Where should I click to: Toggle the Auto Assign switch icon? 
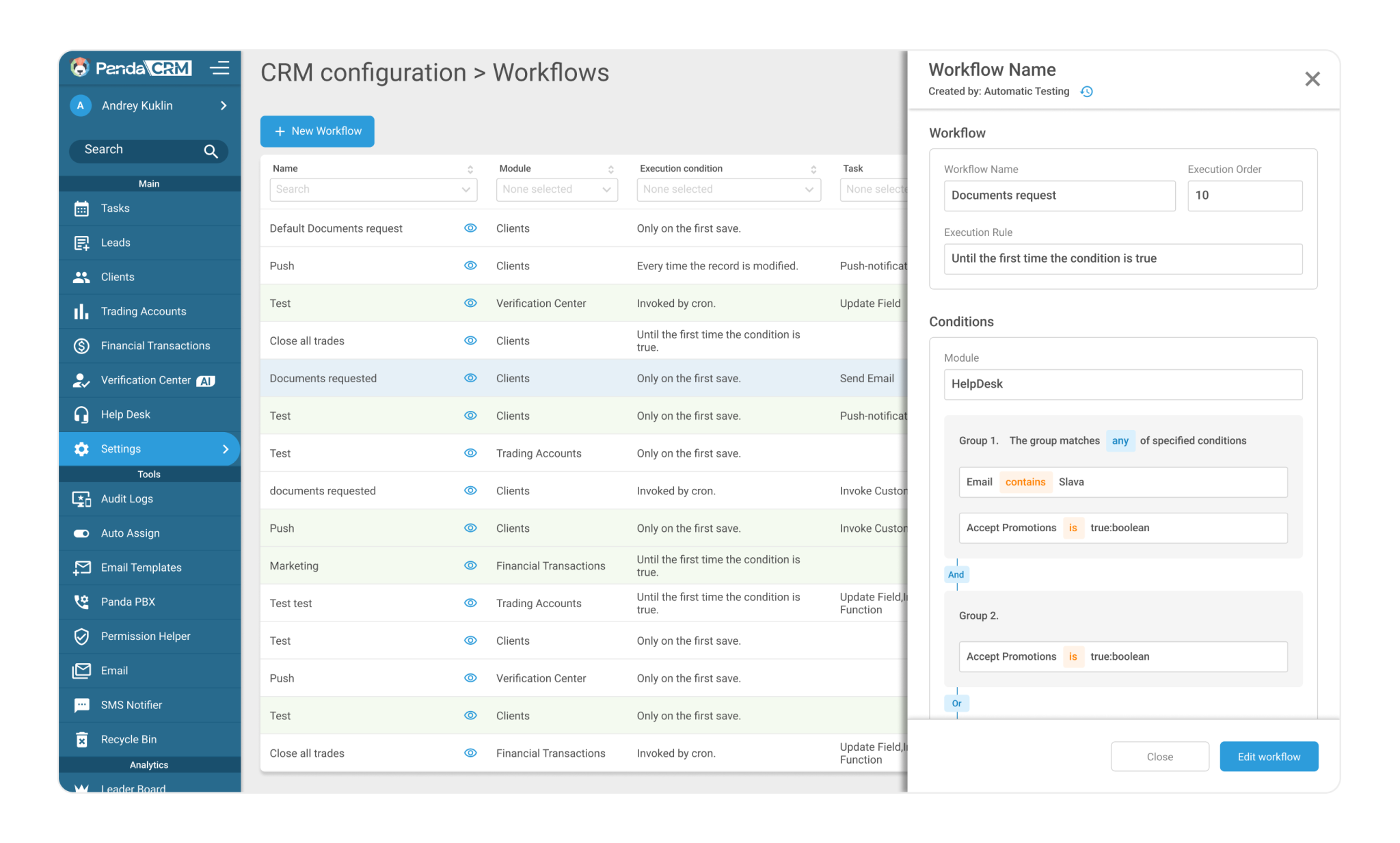(x=81, y=533)
